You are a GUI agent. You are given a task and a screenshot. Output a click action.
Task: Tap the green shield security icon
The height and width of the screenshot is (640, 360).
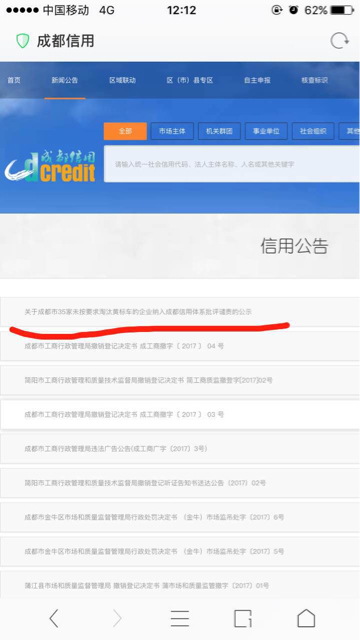22,41
